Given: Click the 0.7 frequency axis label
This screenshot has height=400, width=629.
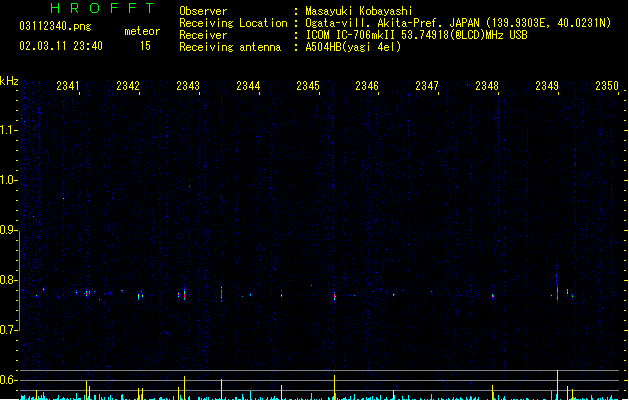Looking at the screenshot, I should click(x=8, y=330).
